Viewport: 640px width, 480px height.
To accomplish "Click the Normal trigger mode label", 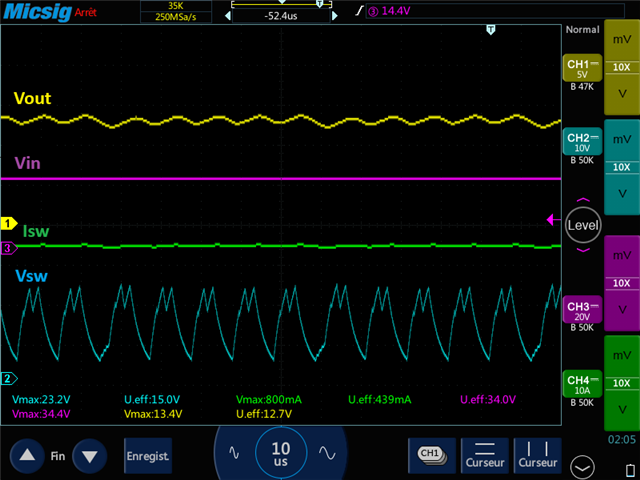I will click(x=582, y=29).
